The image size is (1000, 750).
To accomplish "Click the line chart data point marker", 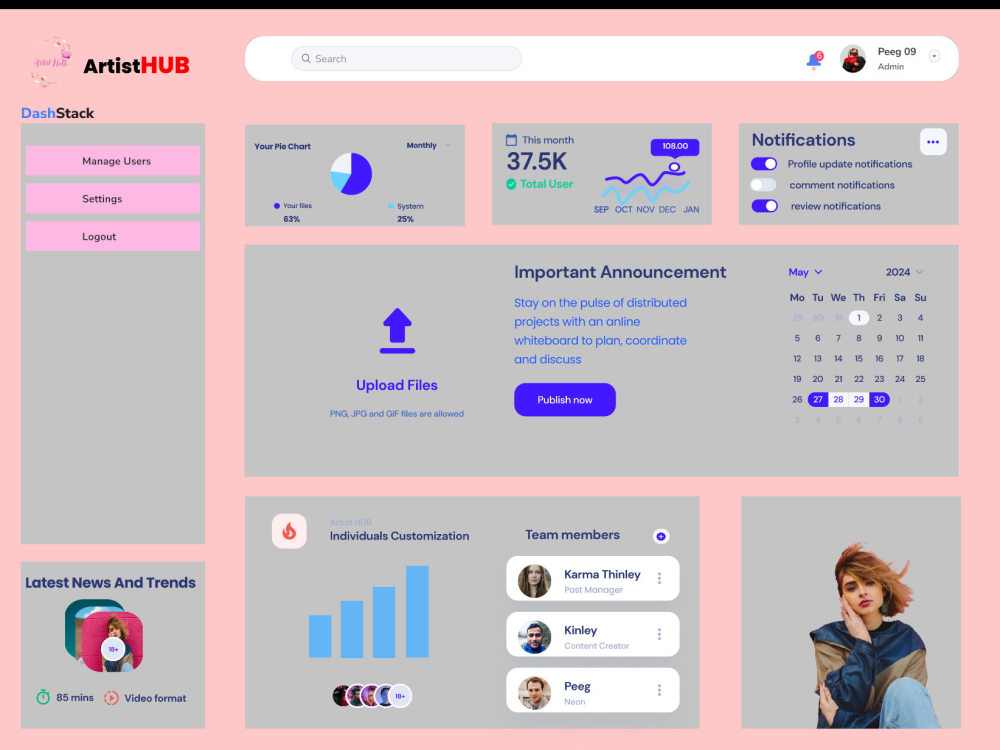I will click(x=674, y=167).
